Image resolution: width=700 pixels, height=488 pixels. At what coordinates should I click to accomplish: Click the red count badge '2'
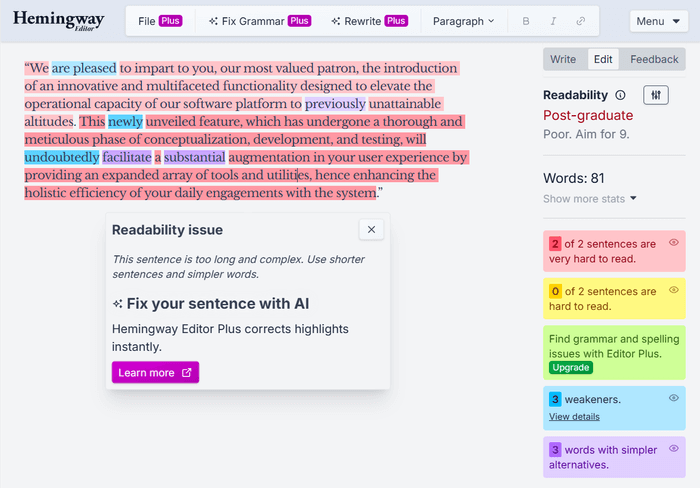555,244
